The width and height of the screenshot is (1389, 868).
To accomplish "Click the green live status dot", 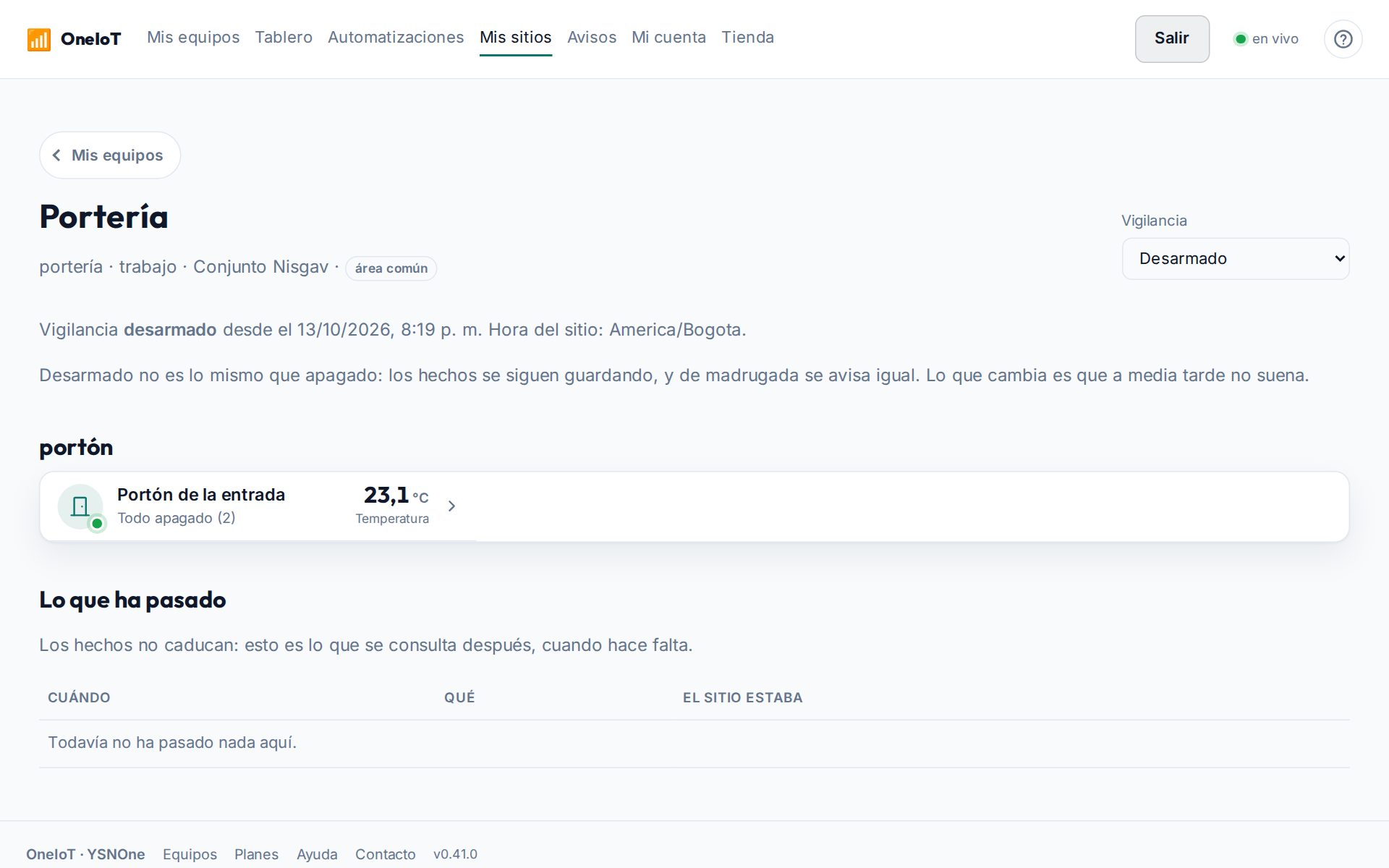I will [1240, 39].
